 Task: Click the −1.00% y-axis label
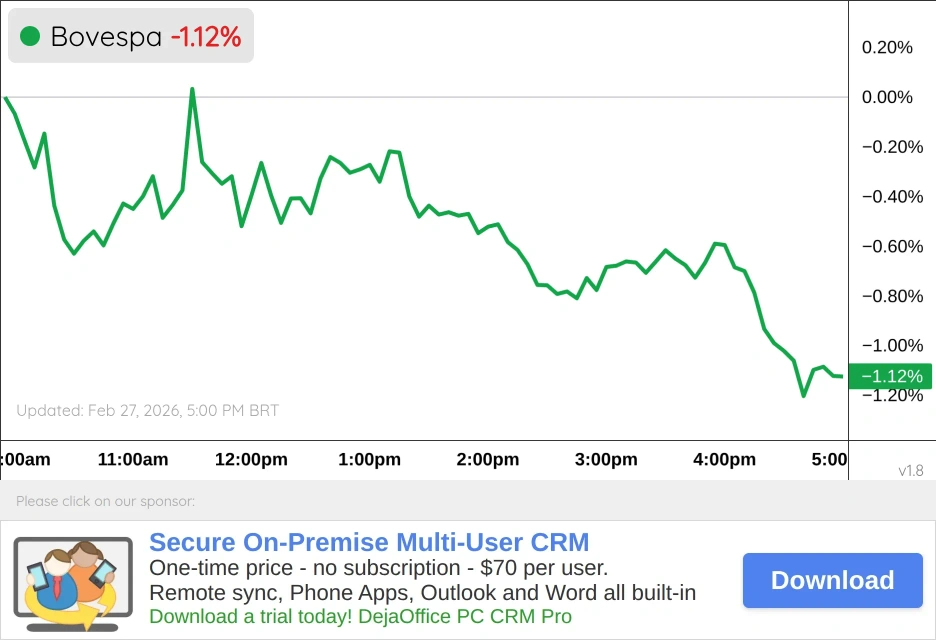coord(887,346)
